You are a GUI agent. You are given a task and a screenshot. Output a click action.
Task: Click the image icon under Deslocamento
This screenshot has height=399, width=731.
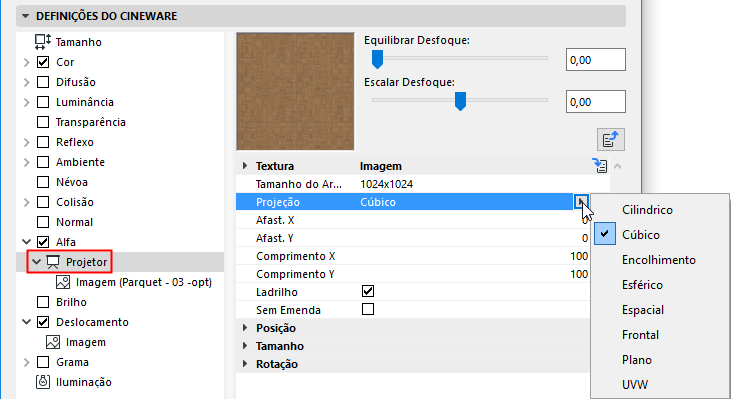point(53,342)
